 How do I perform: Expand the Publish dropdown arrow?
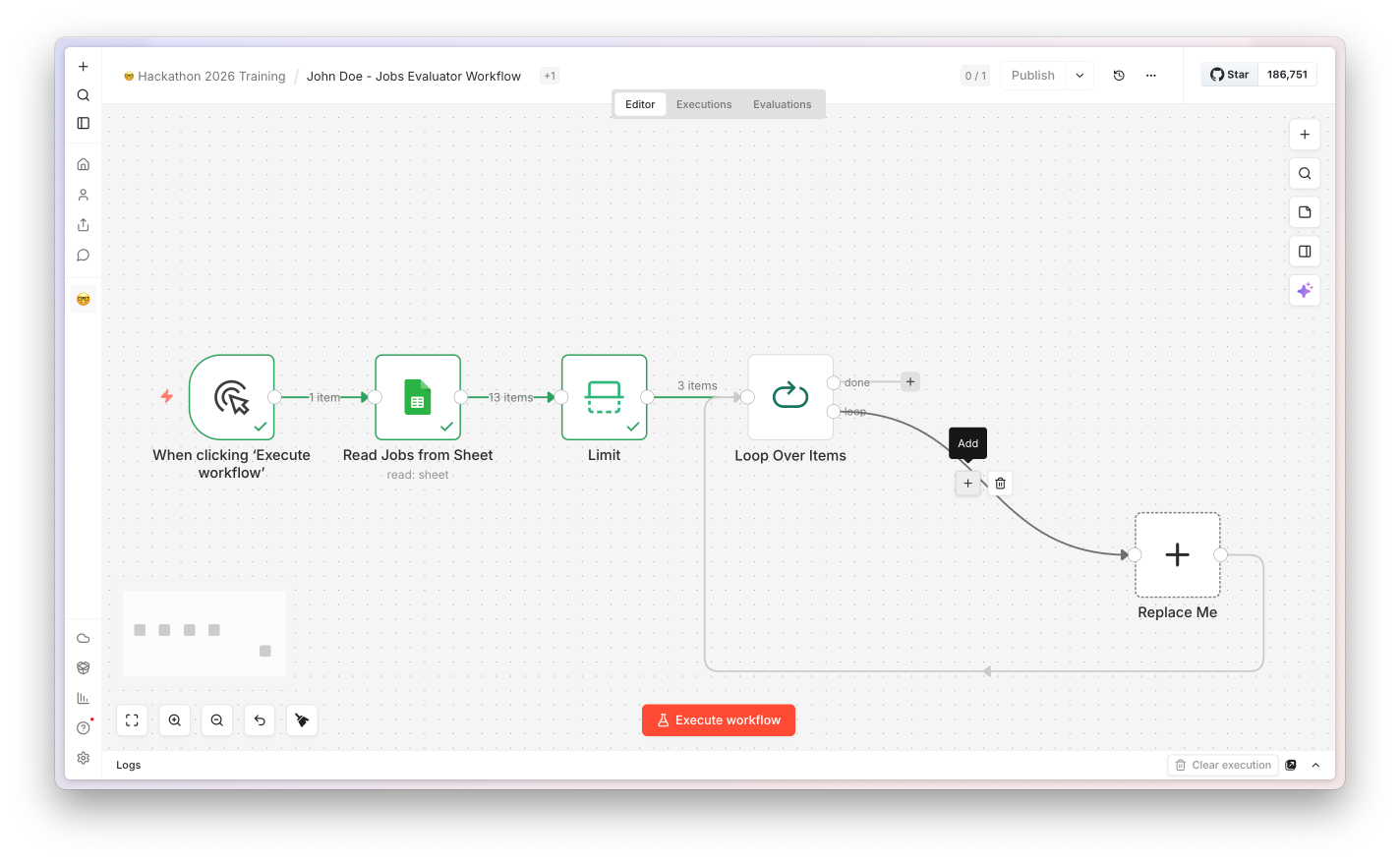click(1079, 76)
